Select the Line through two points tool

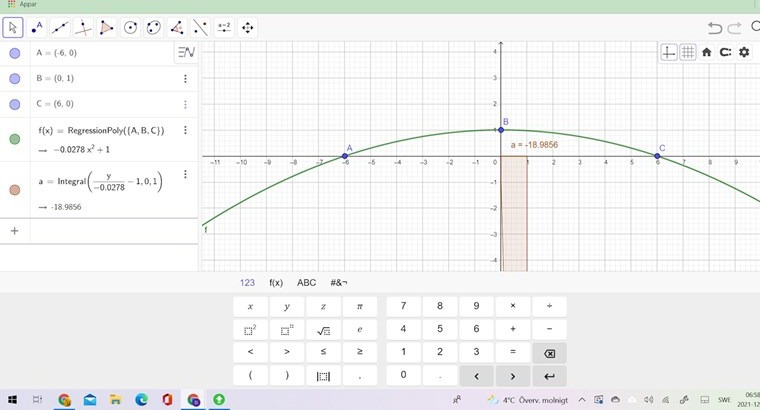pos(60,28)
